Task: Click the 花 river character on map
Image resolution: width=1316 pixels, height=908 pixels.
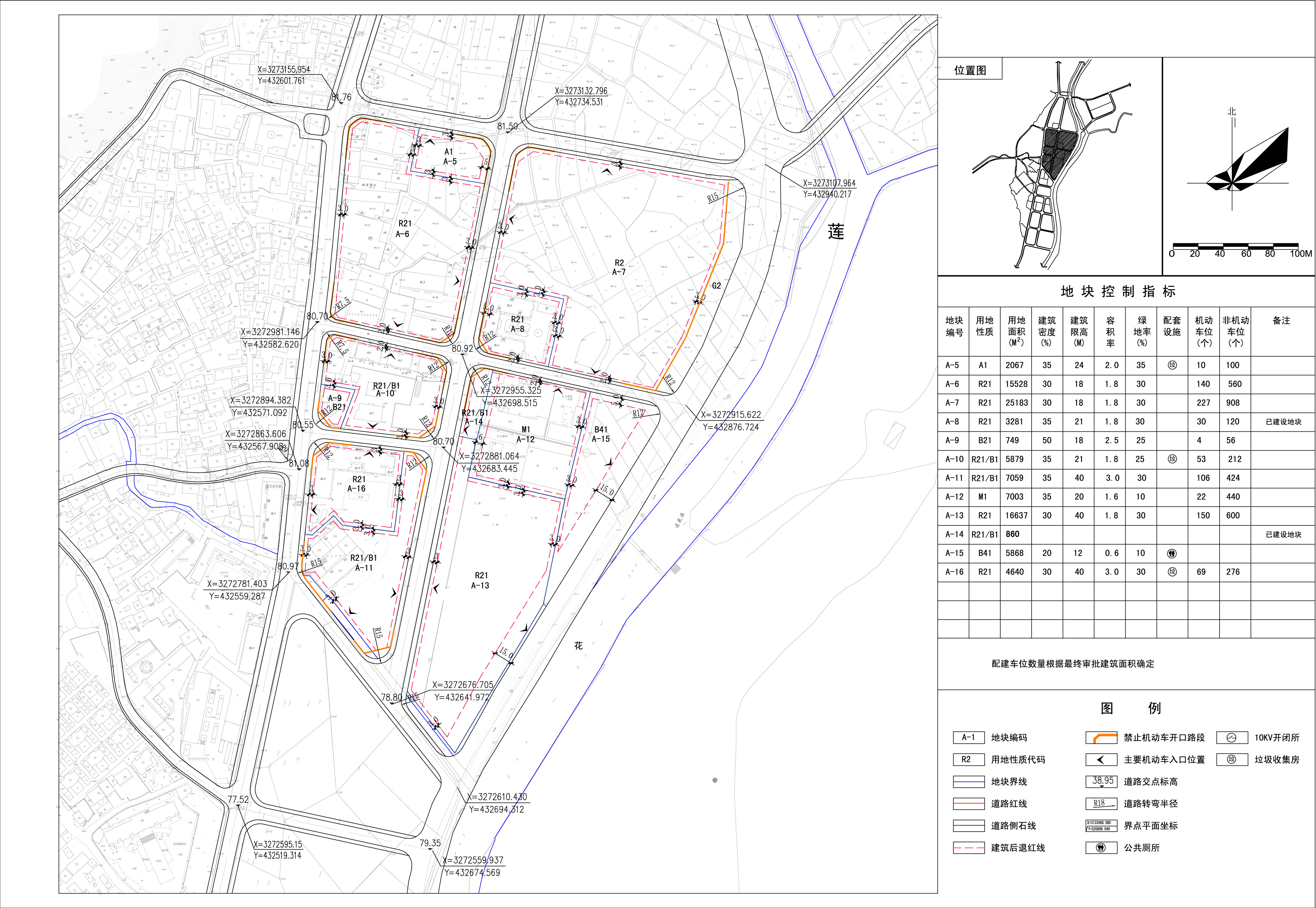Action: click(579, 646)
